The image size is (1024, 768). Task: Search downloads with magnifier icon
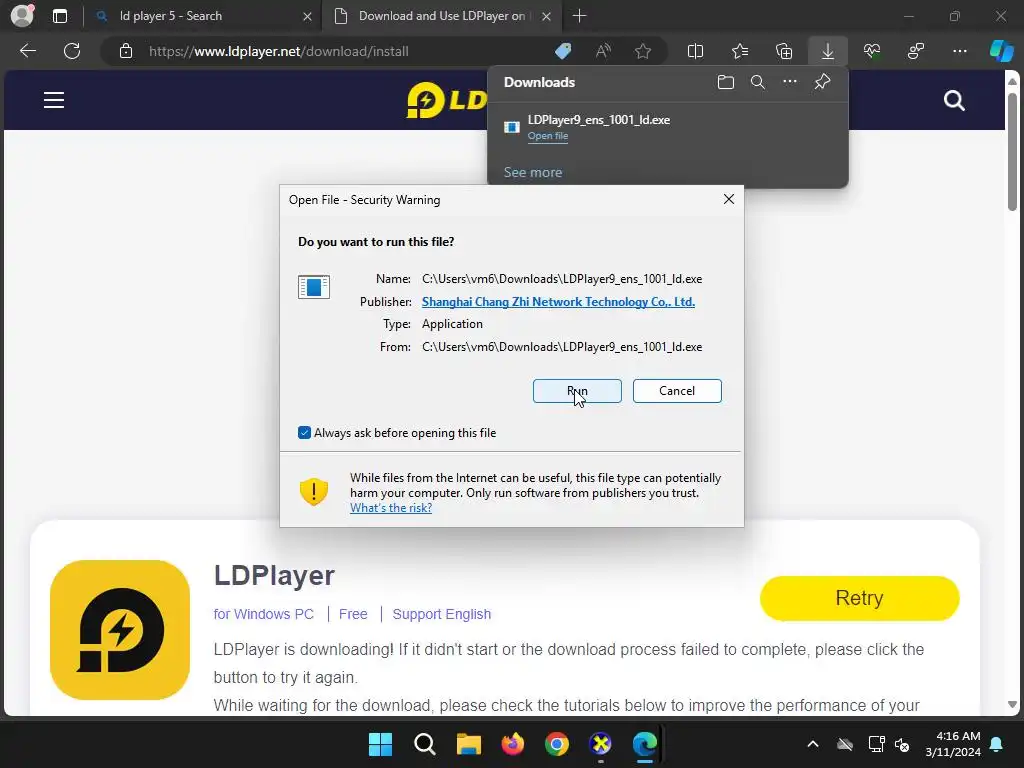coord(758,82)
